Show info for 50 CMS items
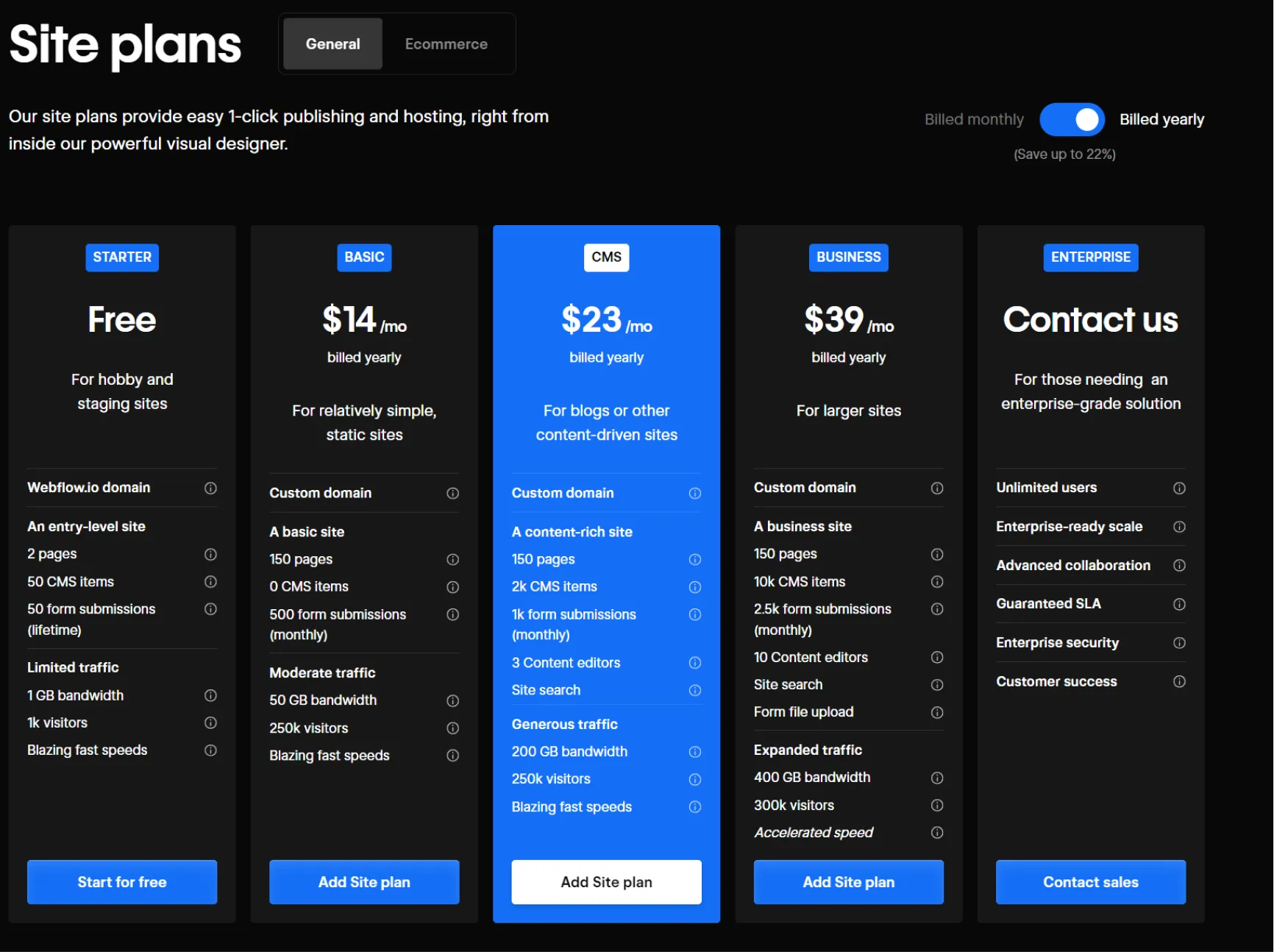This screenshot has height=952, width=1274. [210, 581]
